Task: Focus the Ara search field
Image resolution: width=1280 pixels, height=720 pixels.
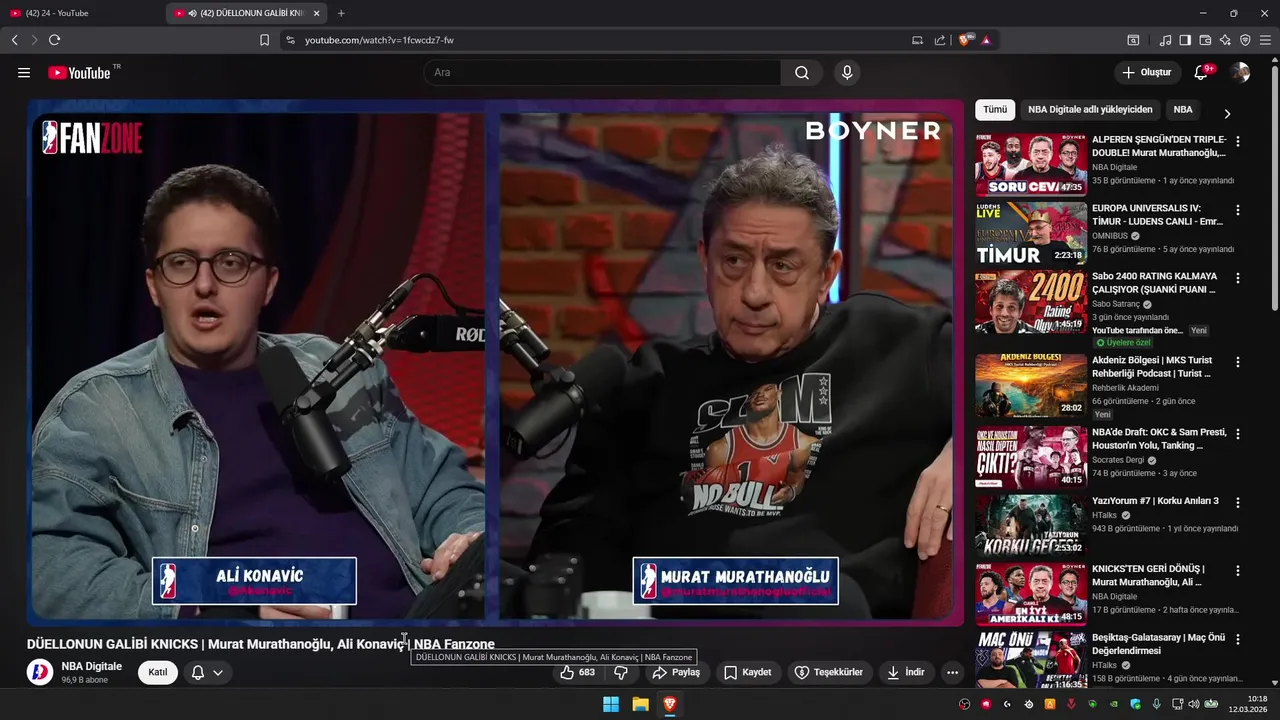Action: (x=602, y=73)
